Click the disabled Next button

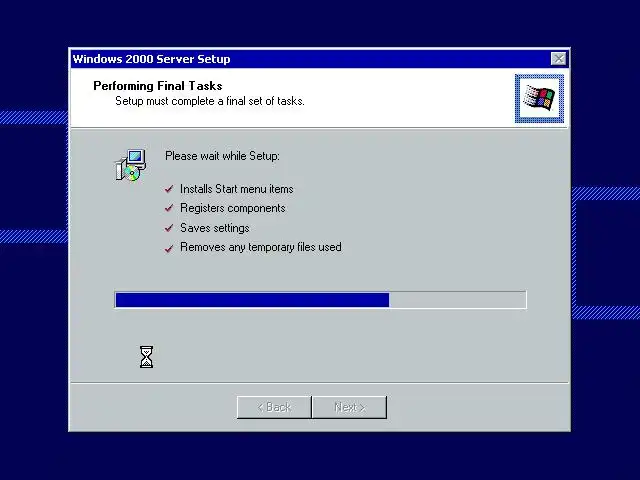click(x=349, y=407)
